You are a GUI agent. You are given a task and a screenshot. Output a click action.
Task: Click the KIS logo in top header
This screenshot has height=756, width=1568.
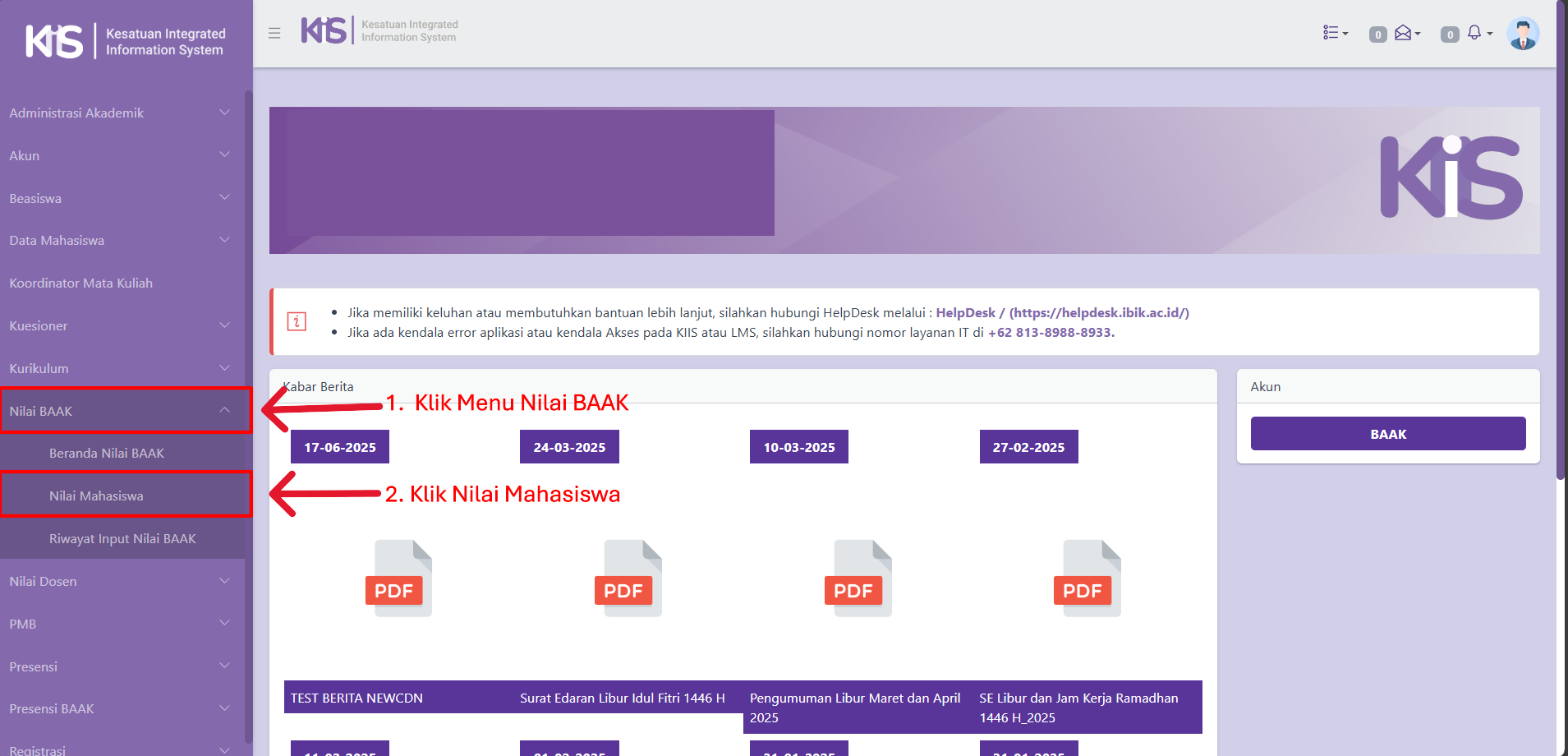[x=324, y=31]
